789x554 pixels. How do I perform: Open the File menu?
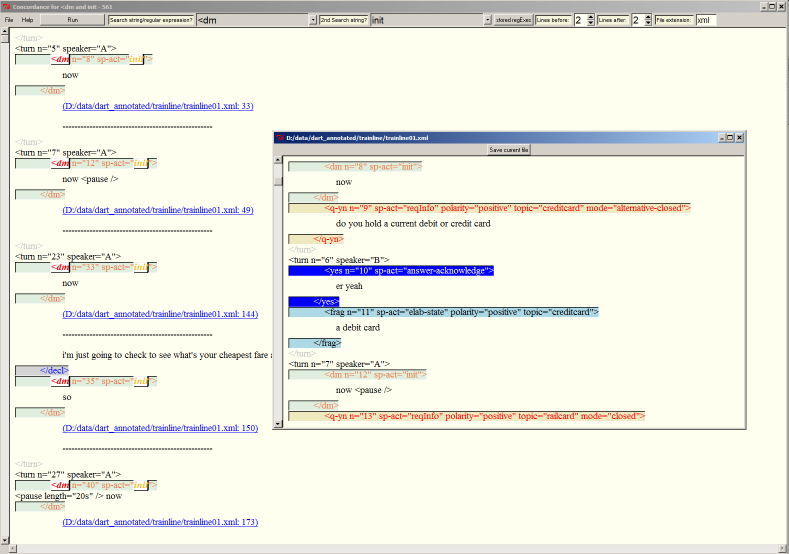pyautogui.click(x=9, y=20)
